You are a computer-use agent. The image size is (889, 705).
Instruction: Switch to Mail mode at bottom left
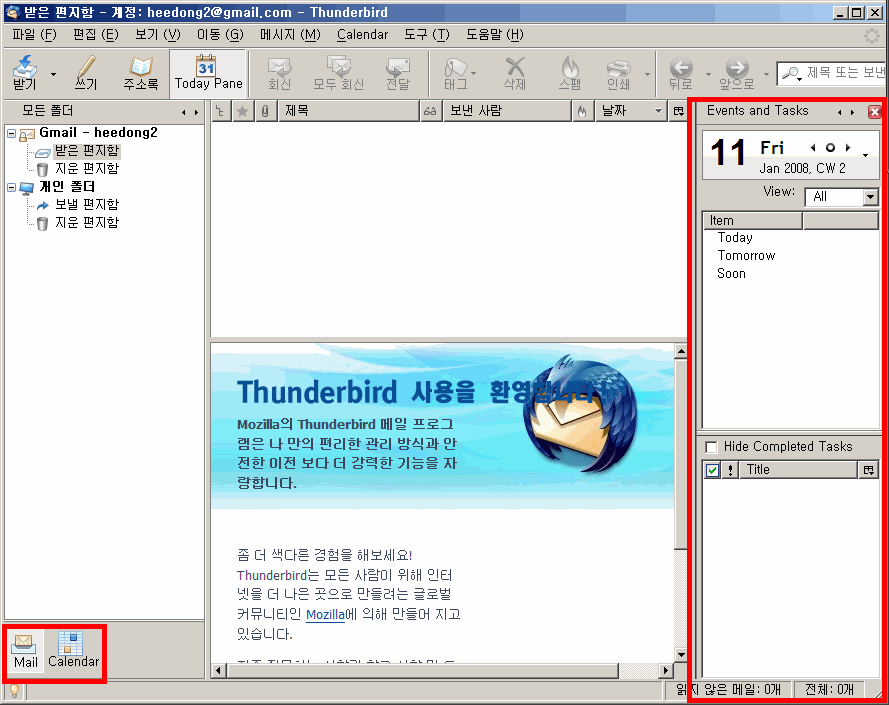[x=26, y=651]
